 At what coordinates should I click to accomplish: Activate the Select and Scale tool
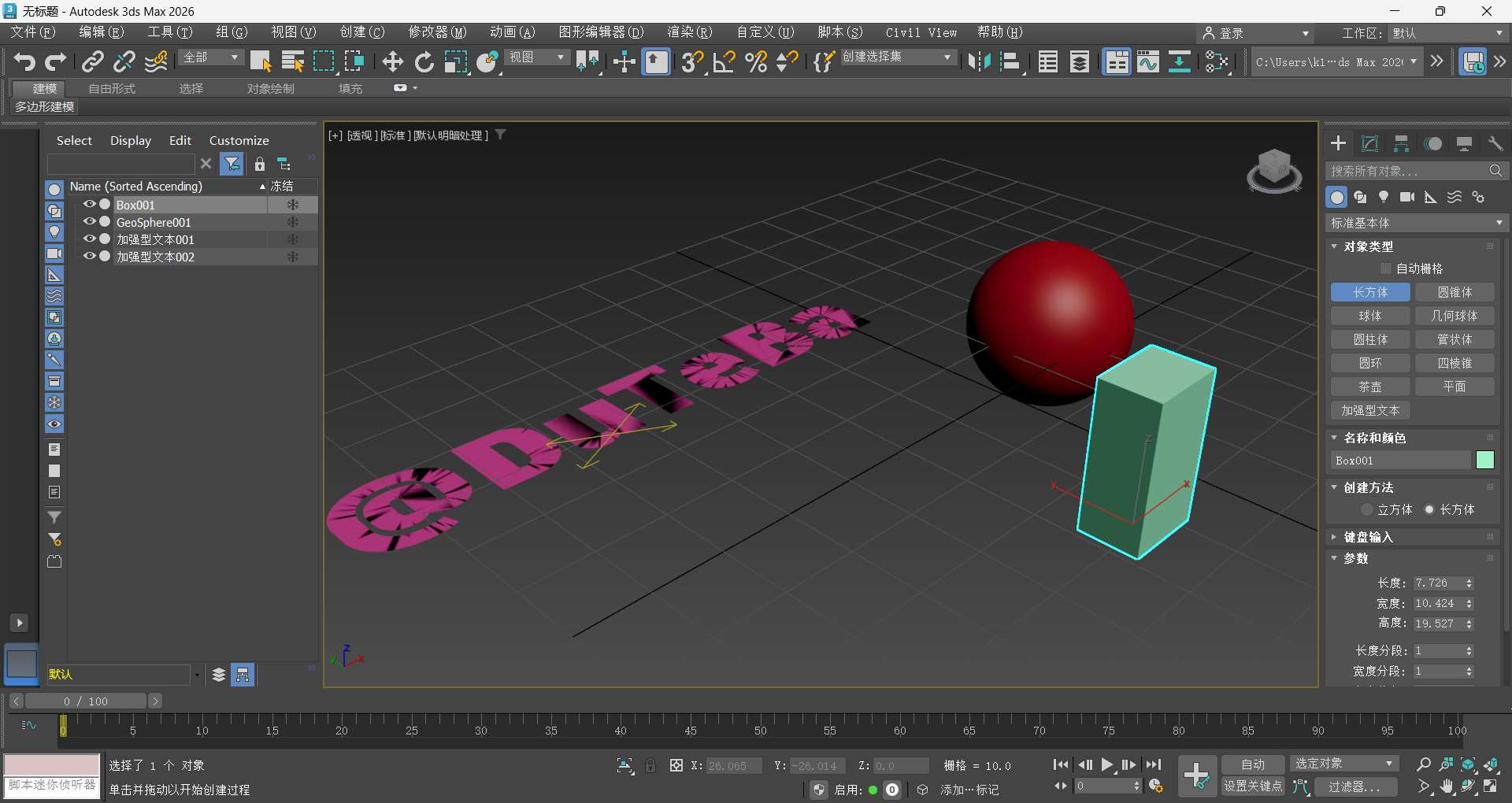click(456, 61)
